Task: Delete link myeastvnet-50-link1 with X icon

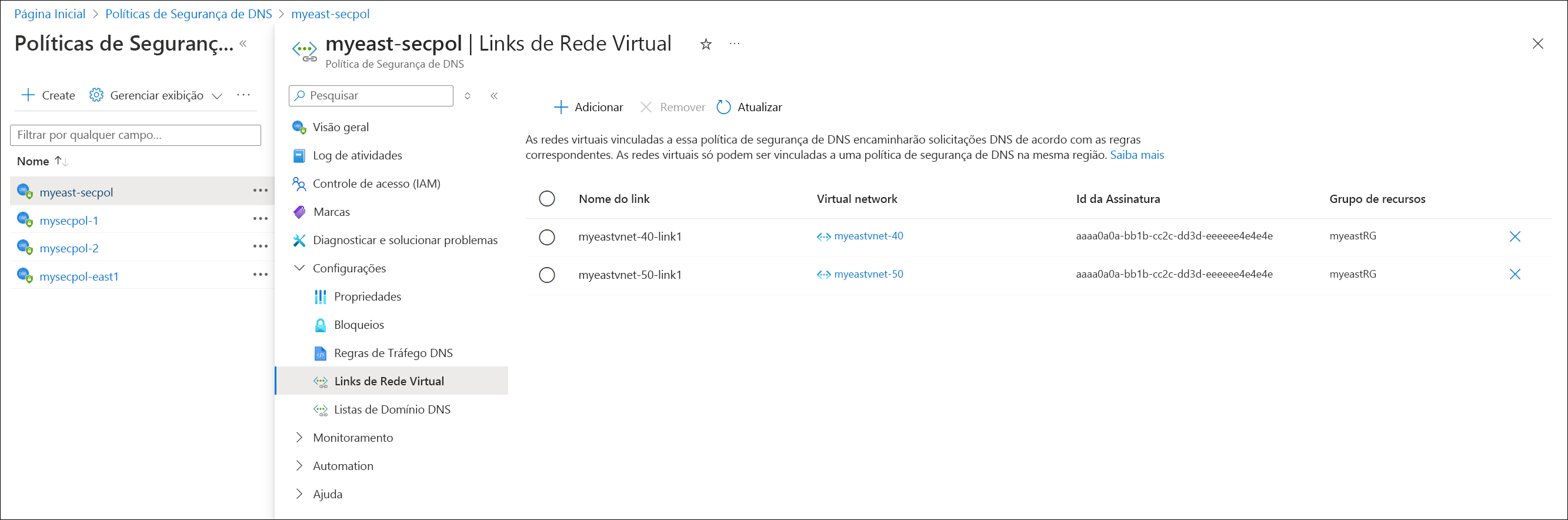Action: coord(1515,274)
